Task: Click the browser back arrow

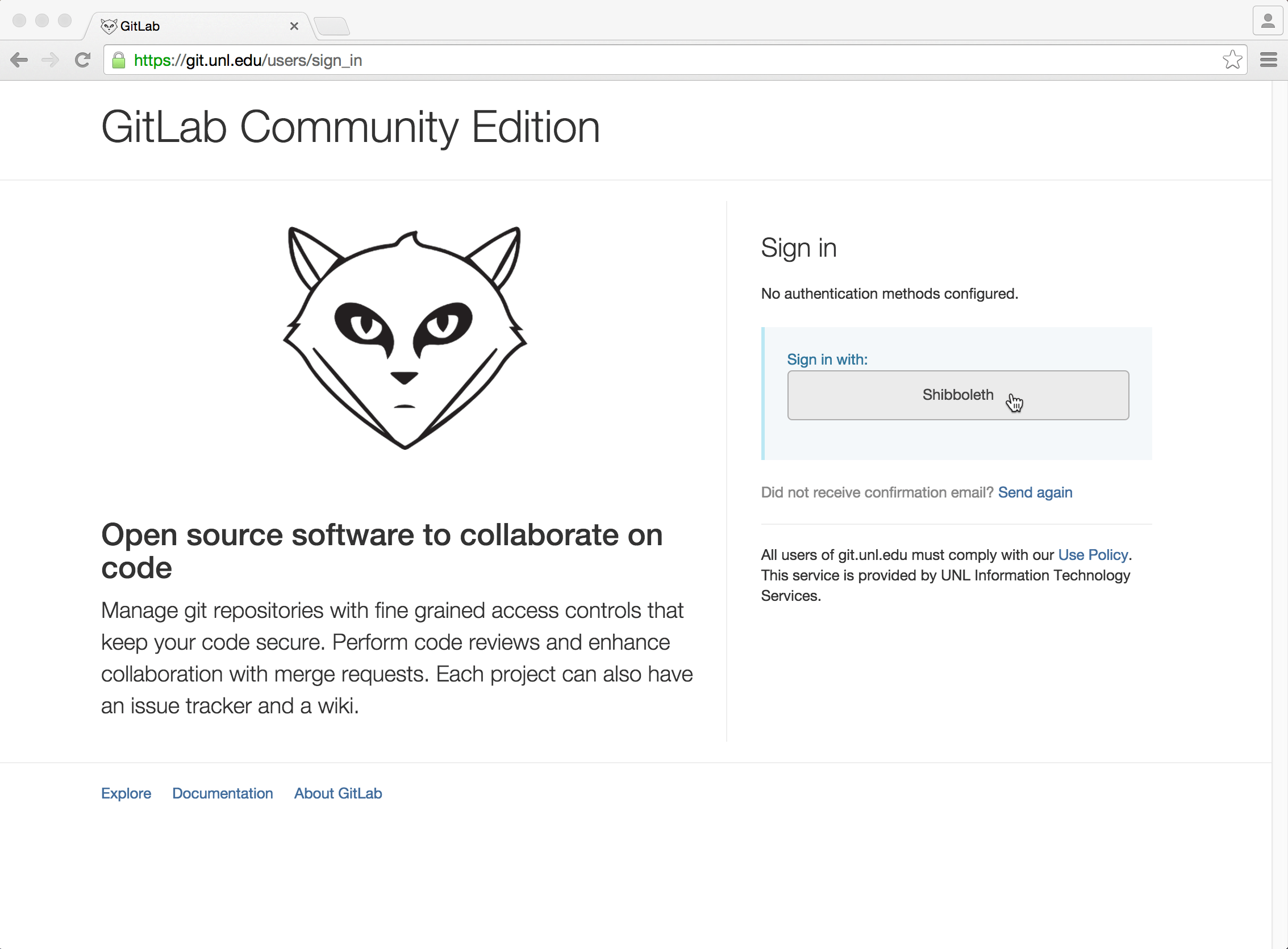Action: click(x=19, y=60)
